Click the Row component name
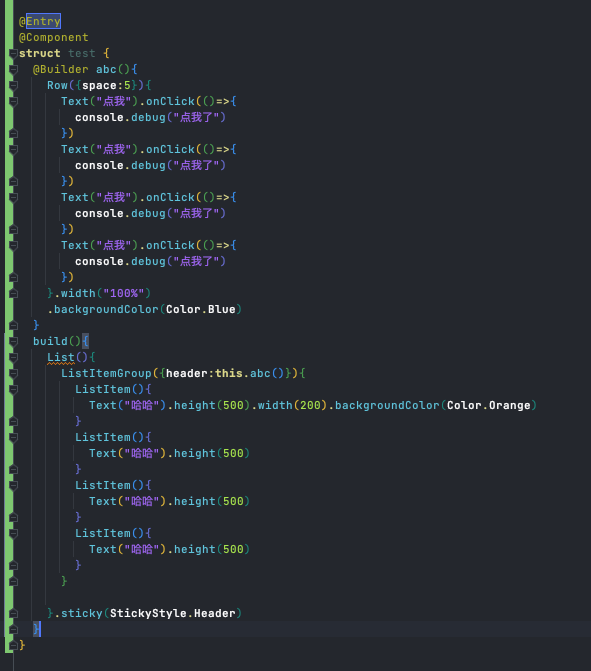The height and width of the screenshot is (671, 591). (x=57, y=86)
